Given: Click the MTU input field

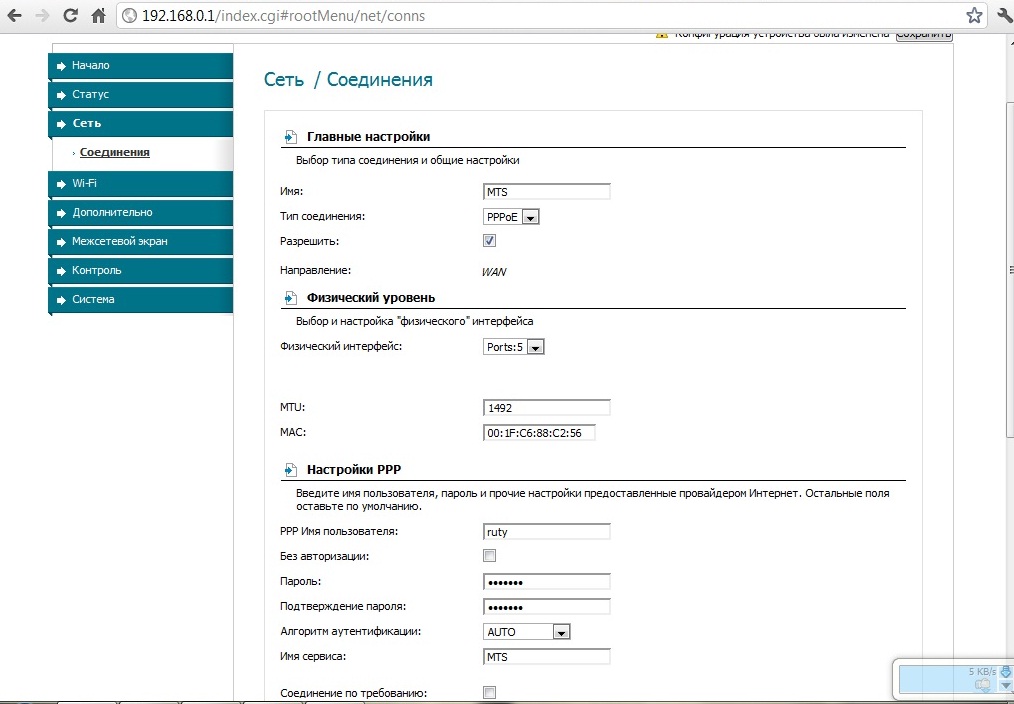Looking at the screenshot, I should coord(546,408).
